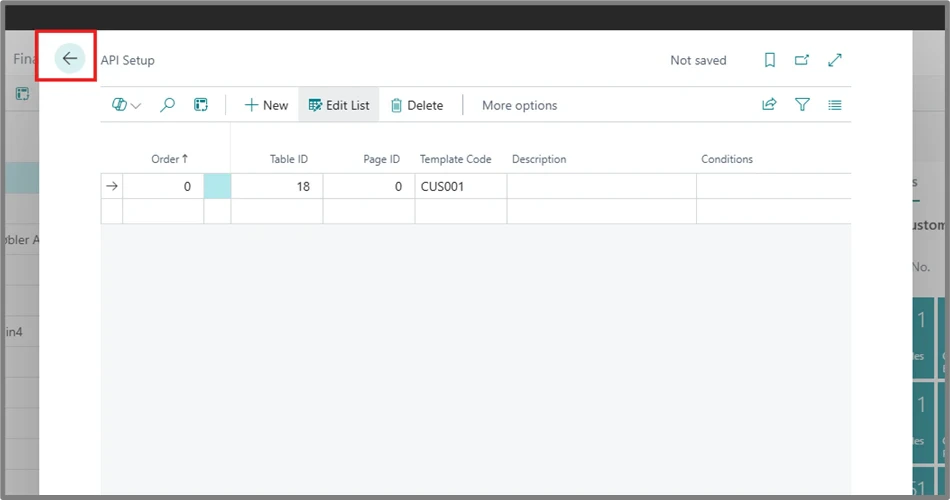Screen dimensions: 950x500
Task: Share the list using the share icon
Action: (769, 104)
